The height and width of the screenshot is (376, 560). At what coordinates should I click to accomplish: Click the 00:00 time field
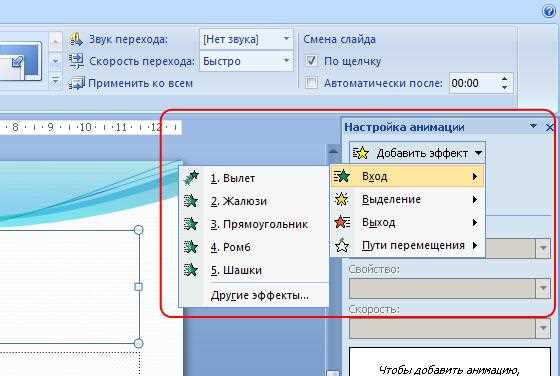[474, 83]
